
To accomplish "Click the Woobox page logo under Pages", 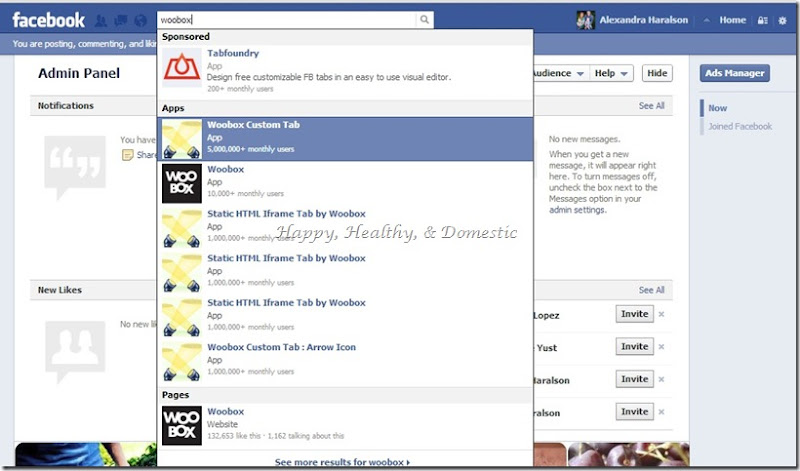I will click(182, 426).
